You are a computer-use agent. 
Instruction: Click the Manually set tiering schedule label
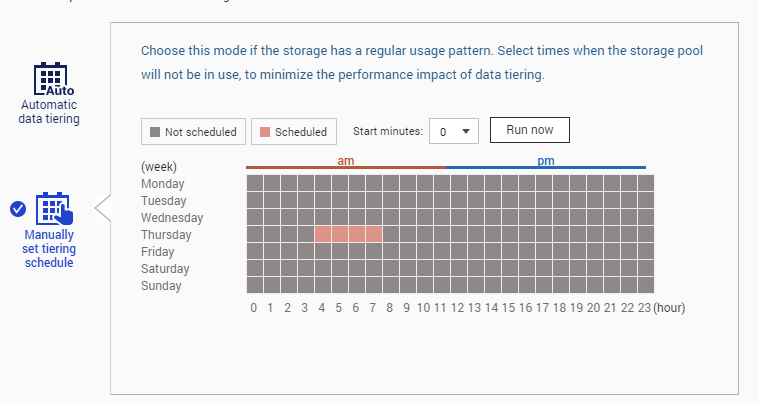49,248
